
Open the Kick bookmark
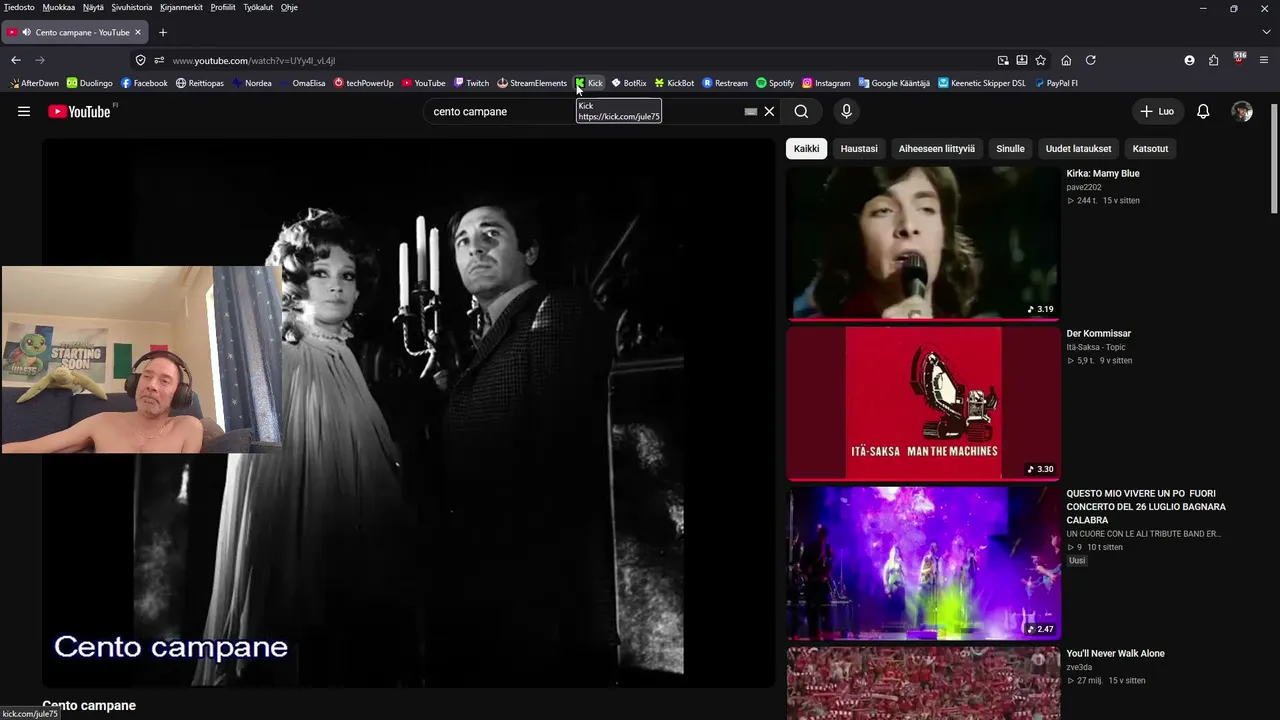(x=589, y=83)
